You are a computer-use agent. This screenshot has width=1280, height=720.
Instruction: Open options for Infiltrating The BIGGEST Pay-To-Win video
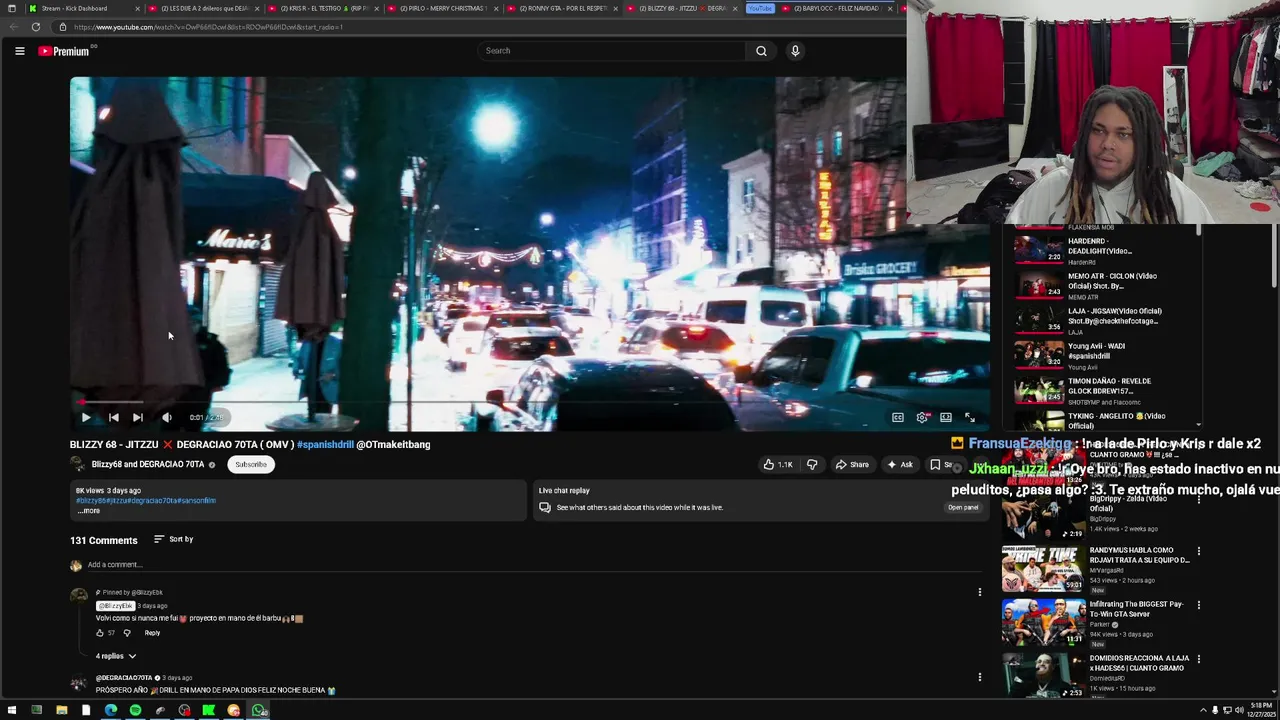click(x=1198, y=605)
